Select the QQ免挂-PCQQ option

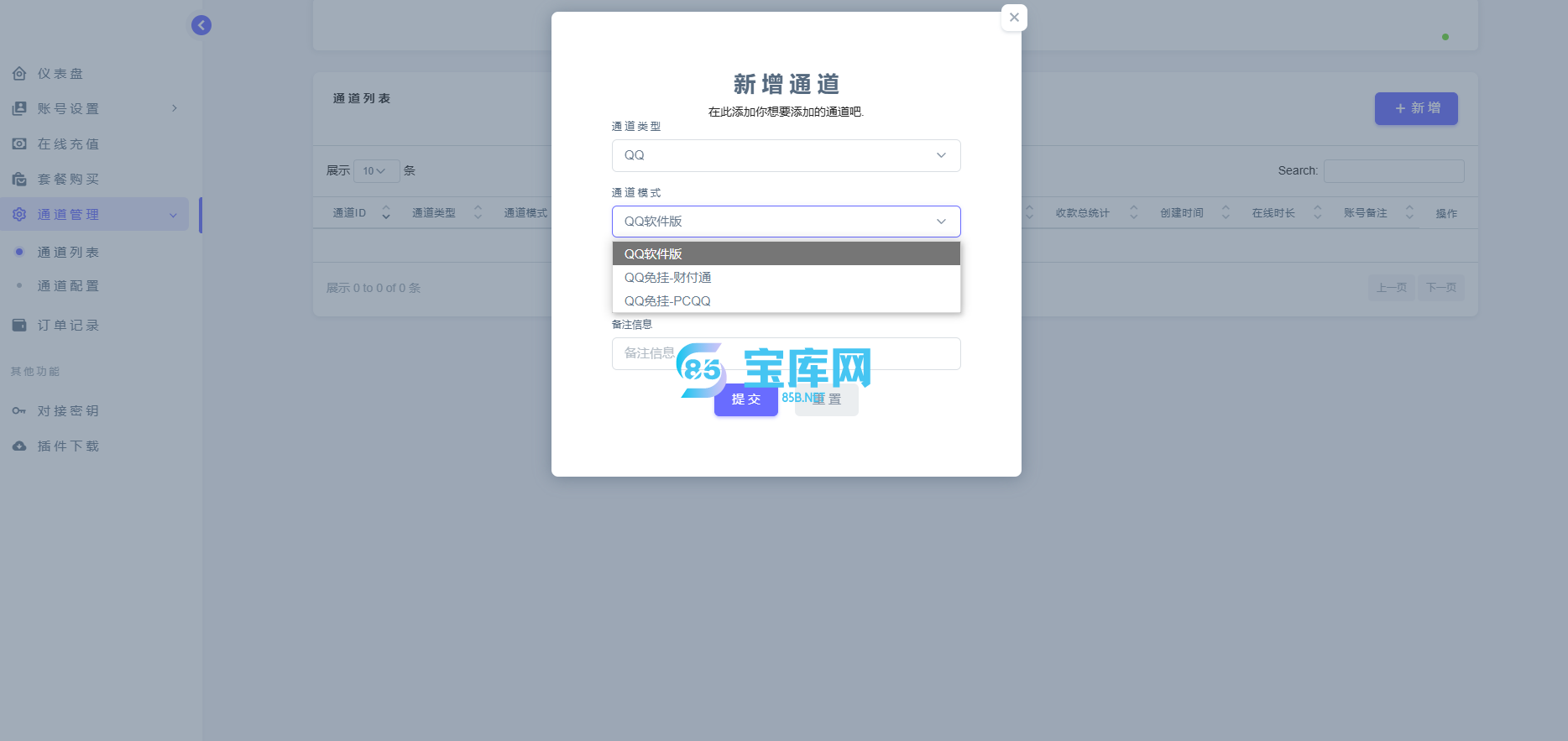(x=786, y=301)
